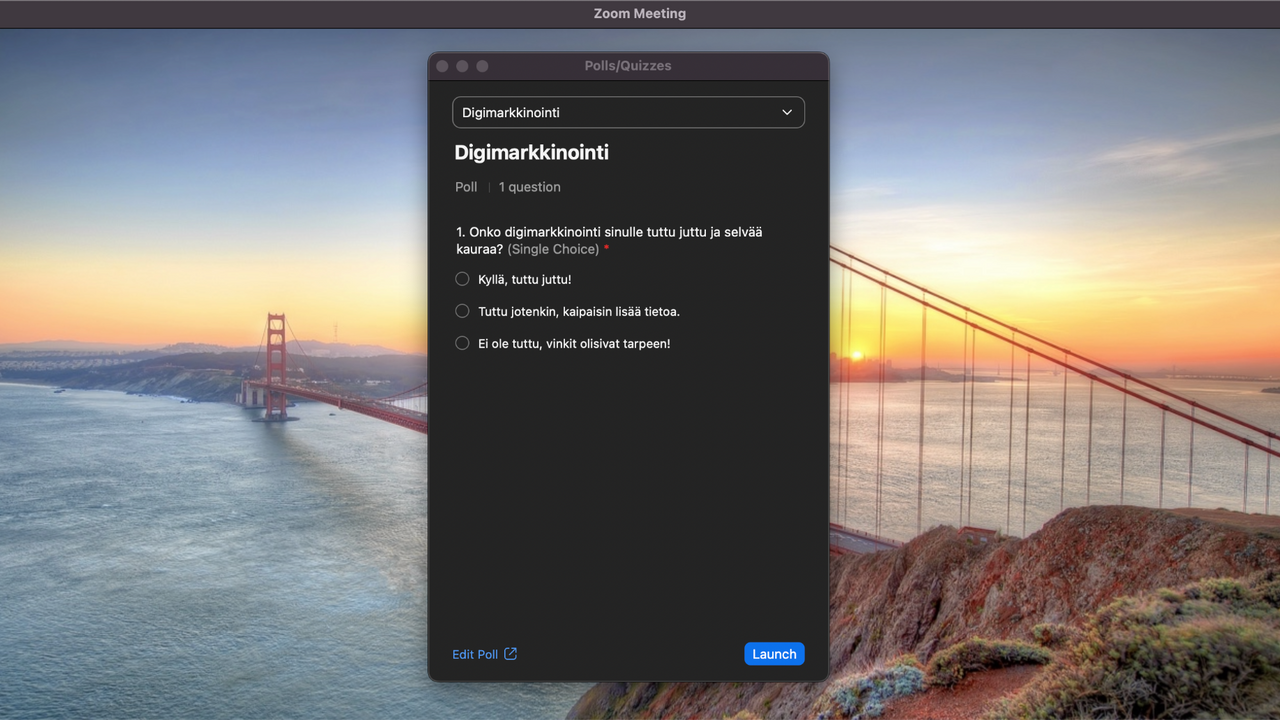Viewport: 1280px width, 720px height.
Task: Close the Polls/Quizzes window
Action: click(x=442, y=66)
